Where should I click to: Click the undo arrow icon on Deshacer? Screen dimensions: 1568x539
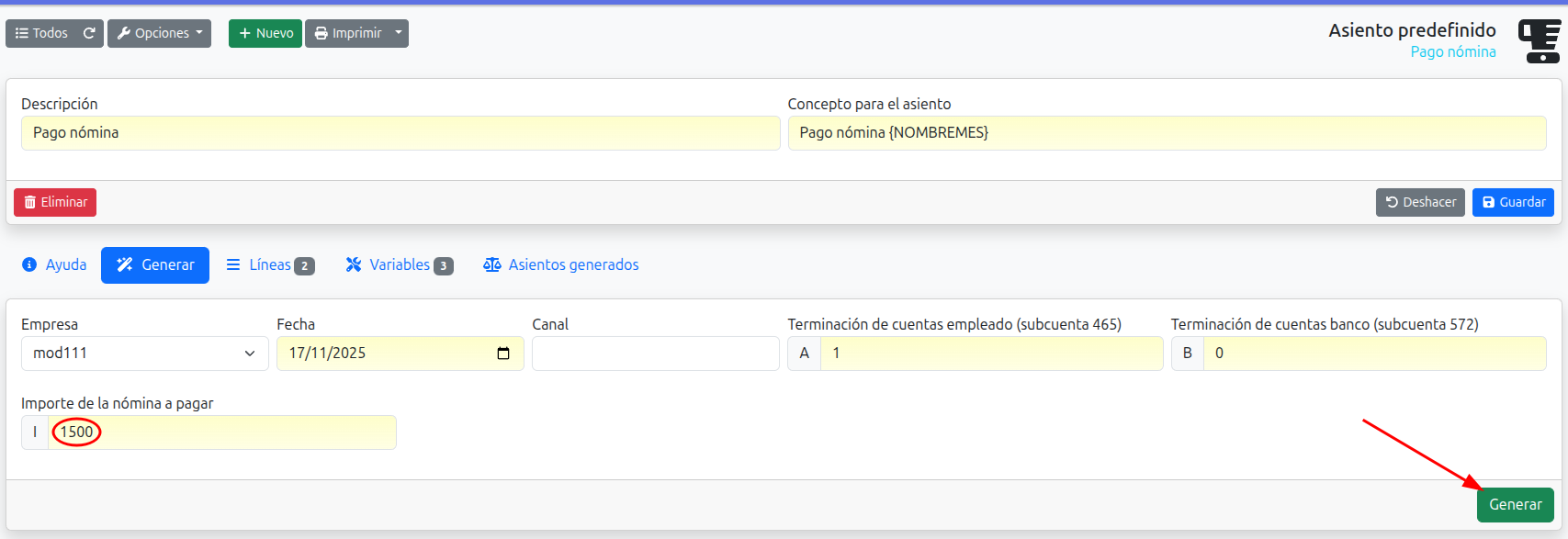pyautogui.click(x=1392, y=202)
